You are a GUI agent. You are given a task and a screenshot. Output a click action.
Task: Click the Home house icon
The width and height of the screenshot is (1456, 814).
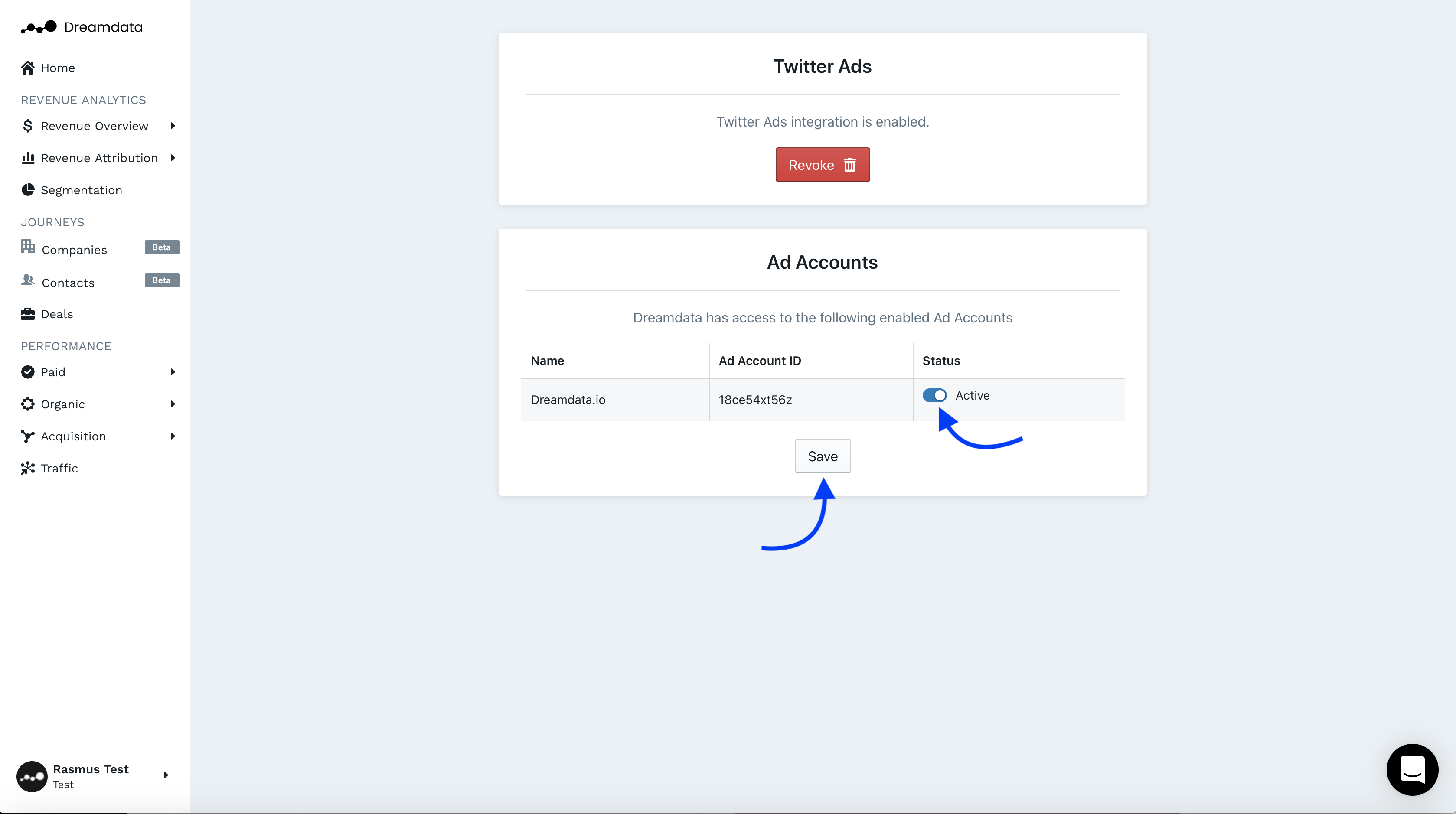[28, 68]
